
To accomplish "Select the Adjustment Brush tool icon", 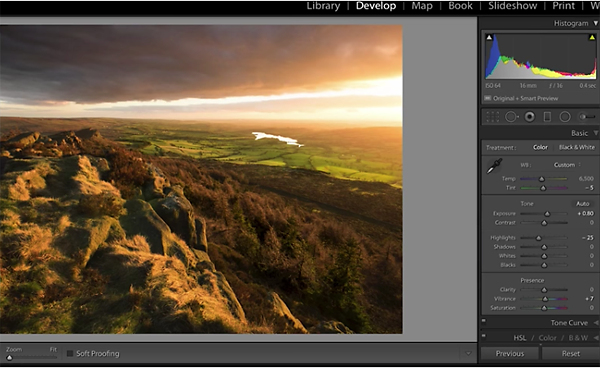I will click(586, 117).
